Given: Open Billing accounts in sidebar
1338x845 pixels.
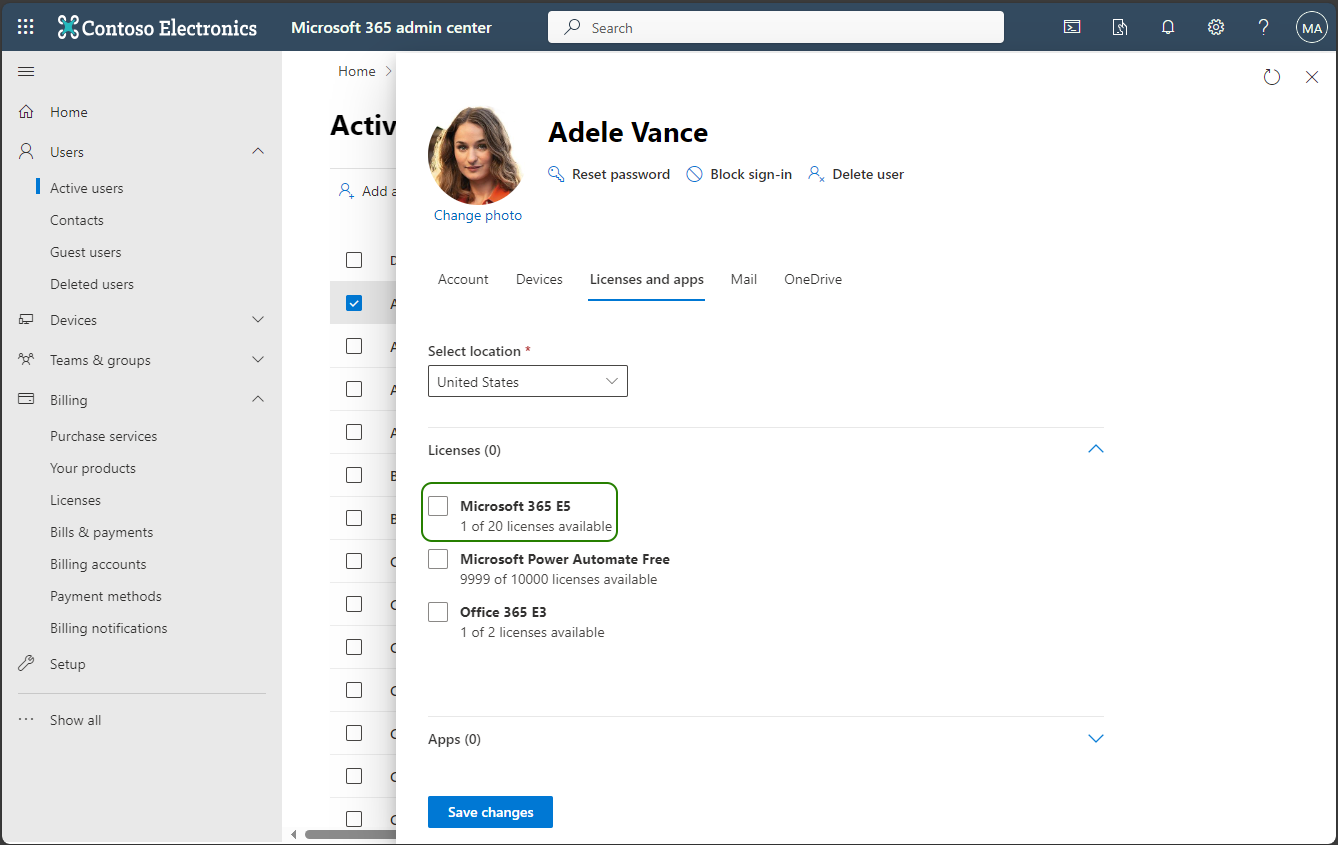Looking at the screenshot, I should (x=98, y=564).
